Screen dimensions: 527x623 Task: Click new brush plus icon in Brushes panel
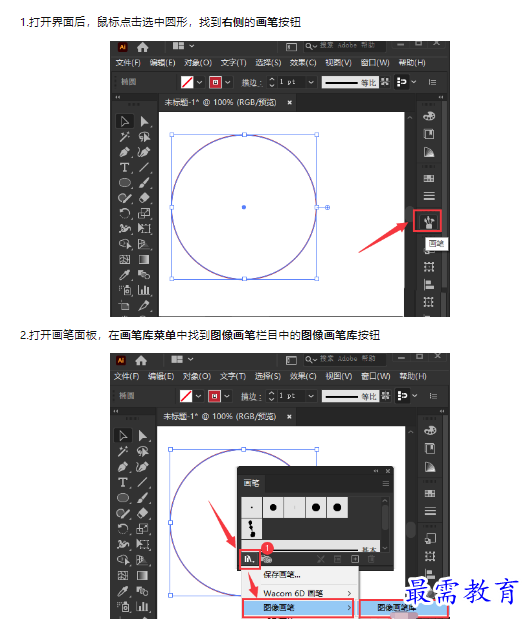pyautogui.click(x=355, y=559)
